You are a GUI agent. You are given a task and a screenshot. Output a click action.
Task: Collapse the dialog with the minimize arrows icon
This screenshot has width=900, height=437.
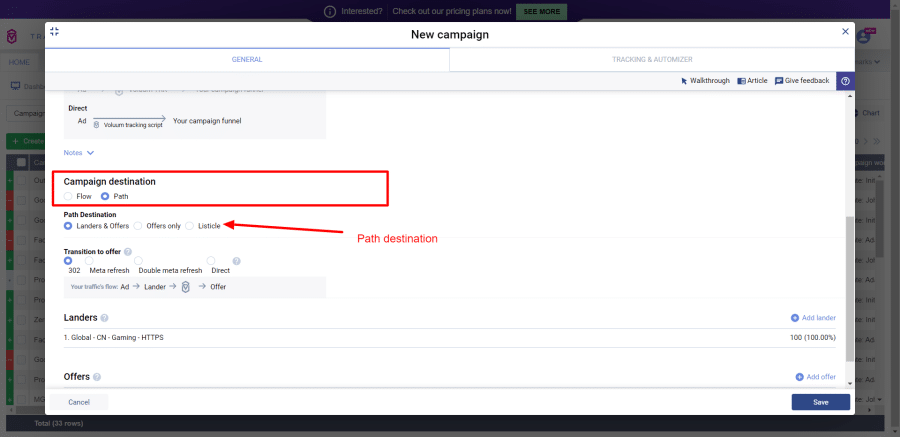click(x=55, y=32)
